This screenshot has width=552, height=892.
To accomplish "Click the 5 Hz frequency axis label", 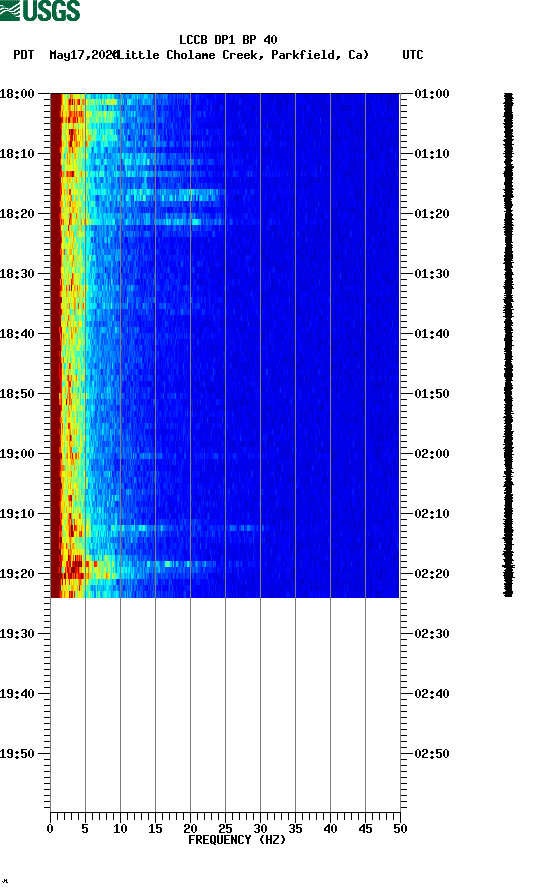I will (85, 829).
